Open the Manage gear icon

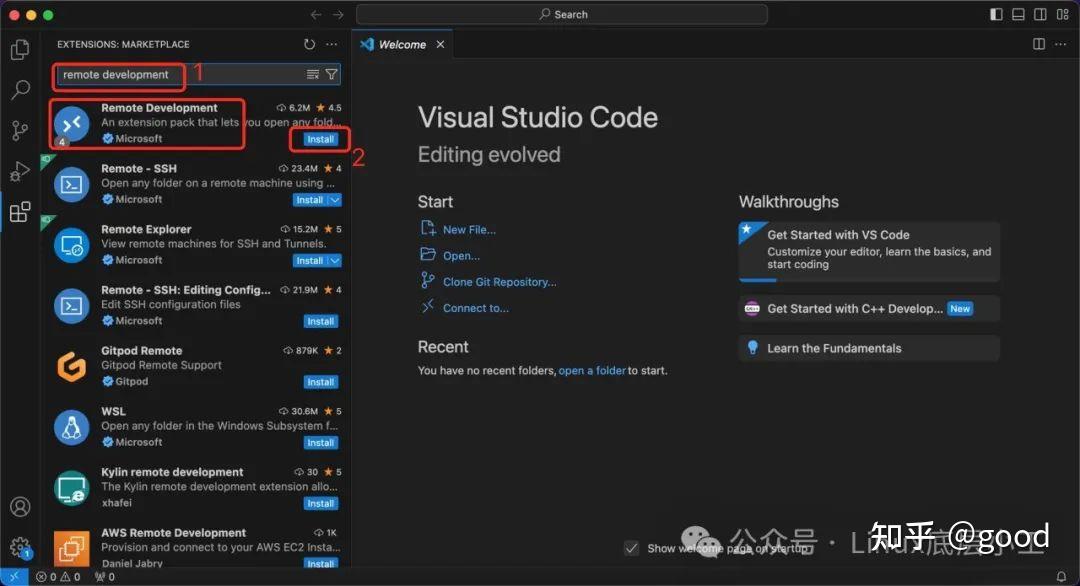[20, 548]
